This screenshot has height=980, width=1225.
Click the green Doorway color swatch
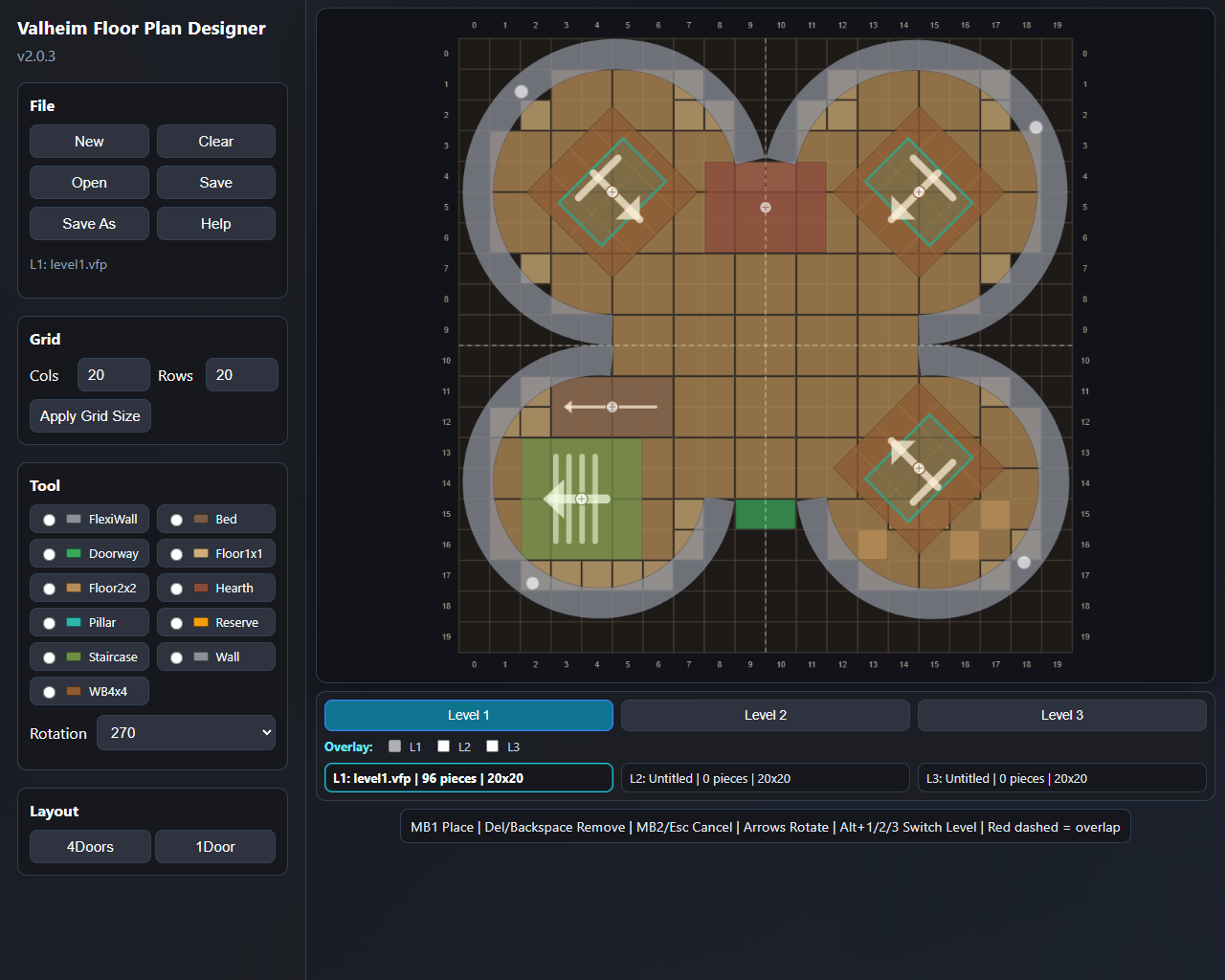point(74,553)
